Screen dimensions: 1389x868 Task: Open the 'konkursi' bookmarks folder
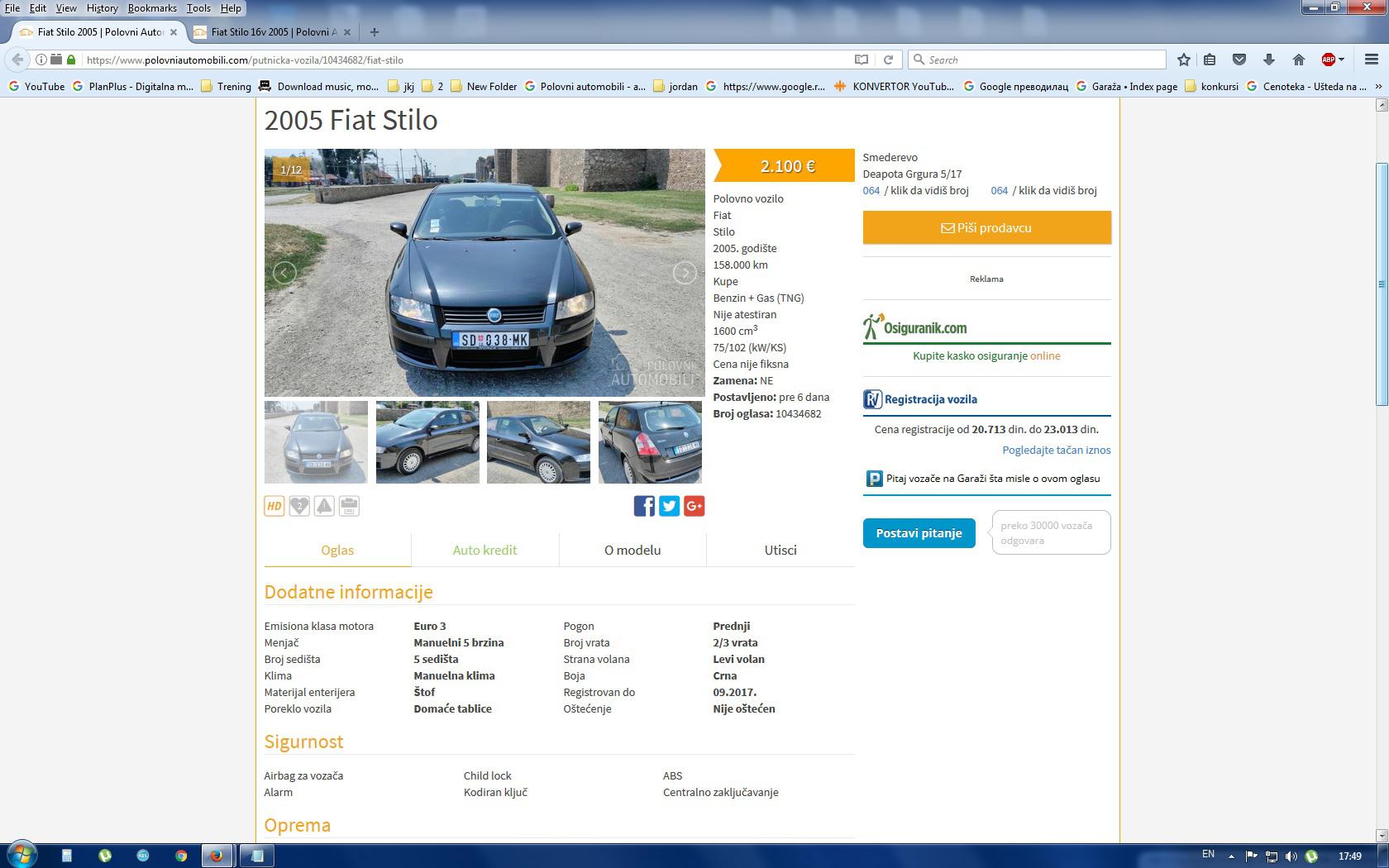[x=1211, y=86]
